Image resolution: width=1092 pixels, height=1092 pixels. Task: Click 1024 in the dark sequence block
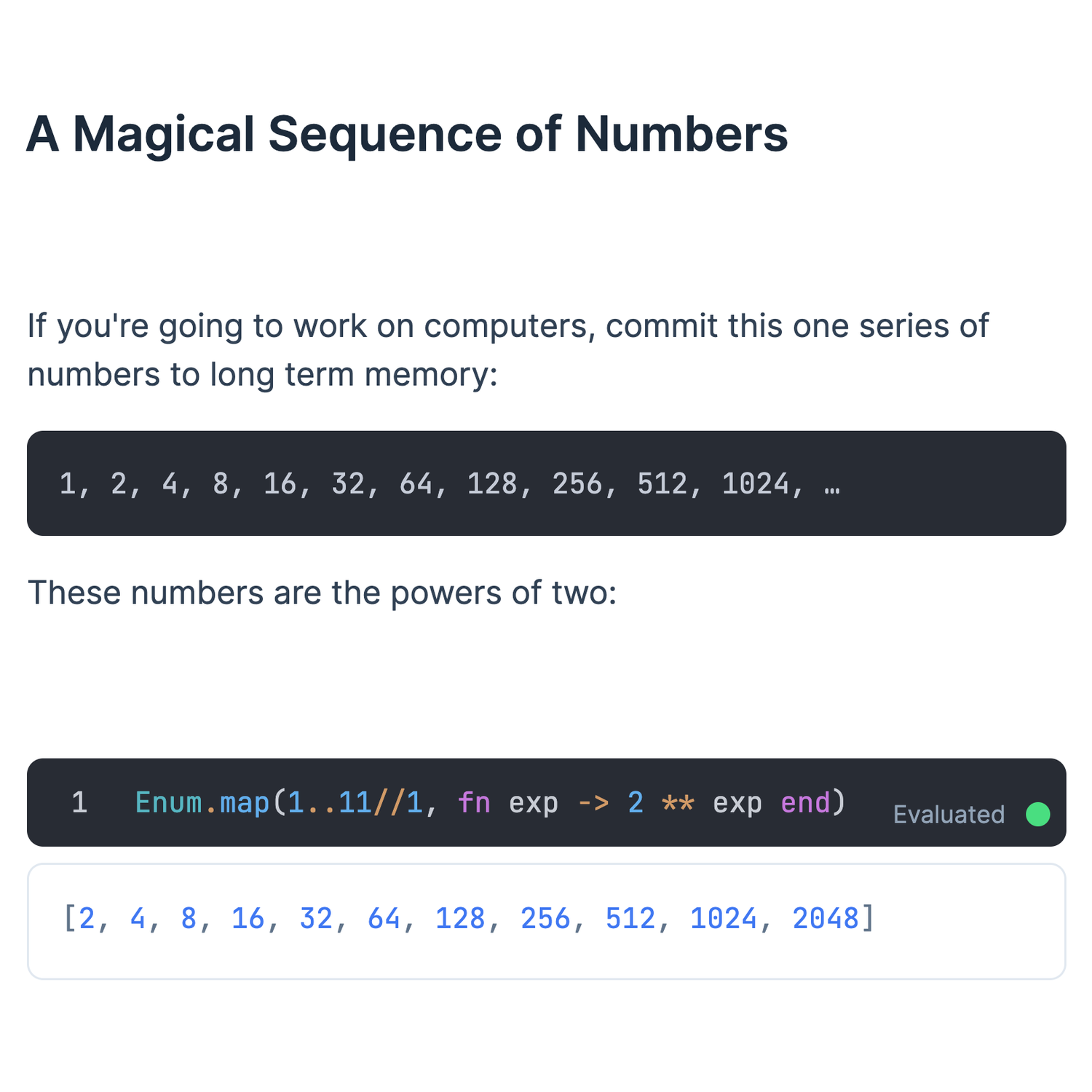click(x=755, y=484)
